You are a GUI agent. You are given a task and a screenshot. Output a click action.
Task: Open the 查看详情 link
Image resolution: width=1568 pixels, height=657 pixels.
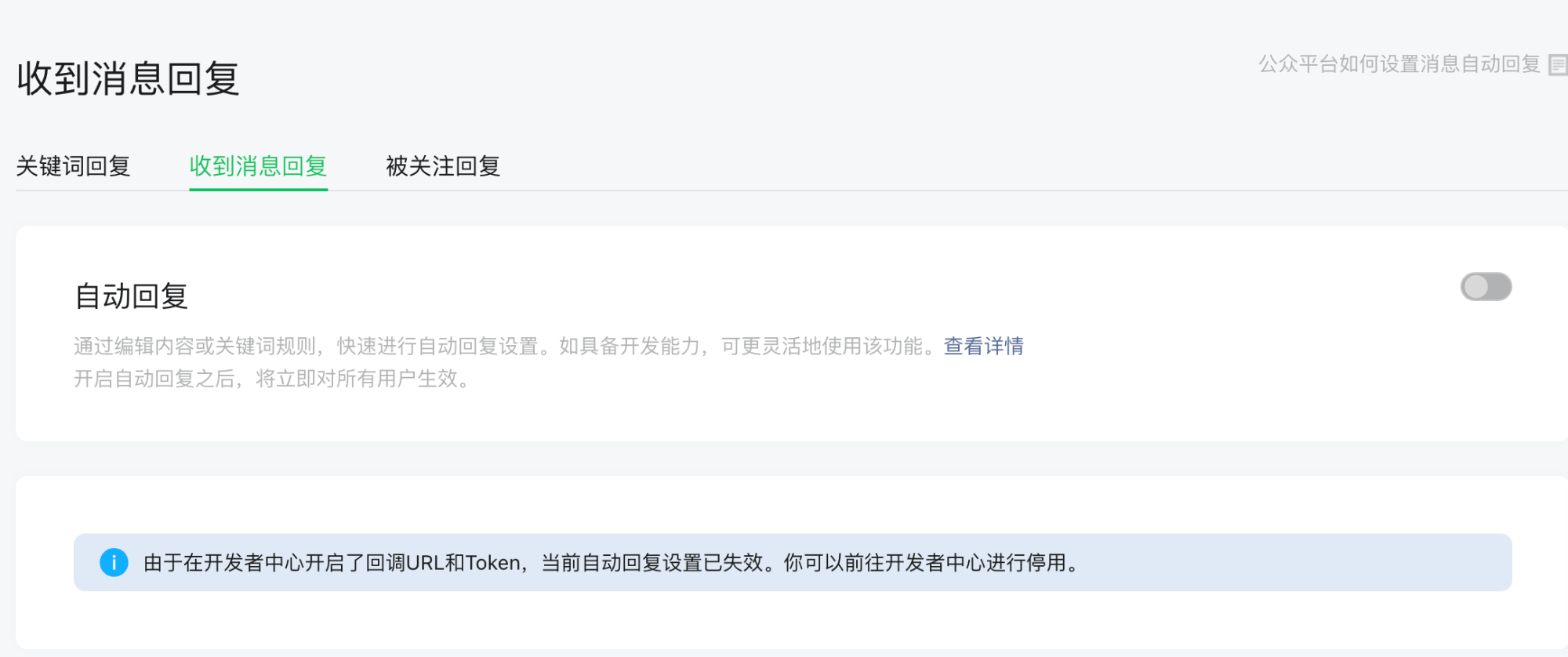pos(983,346)
